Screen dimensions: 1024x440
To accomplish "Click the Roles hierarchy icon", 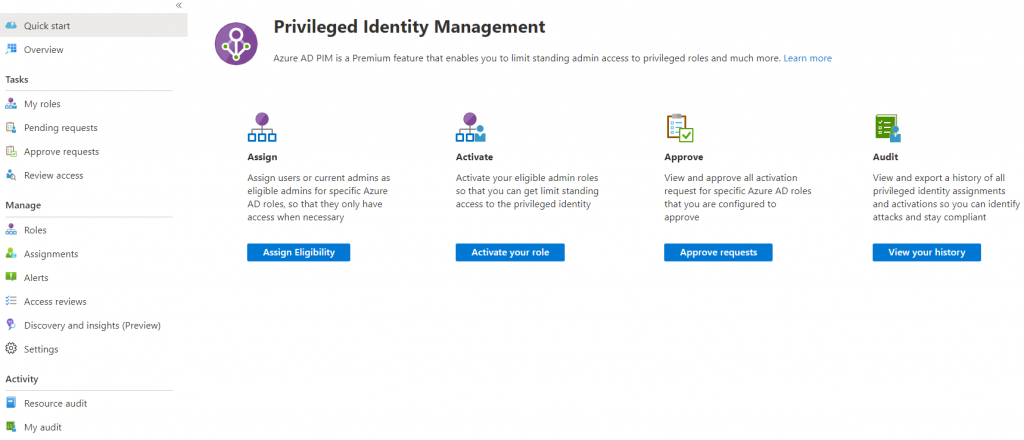I will coord(10,230).
